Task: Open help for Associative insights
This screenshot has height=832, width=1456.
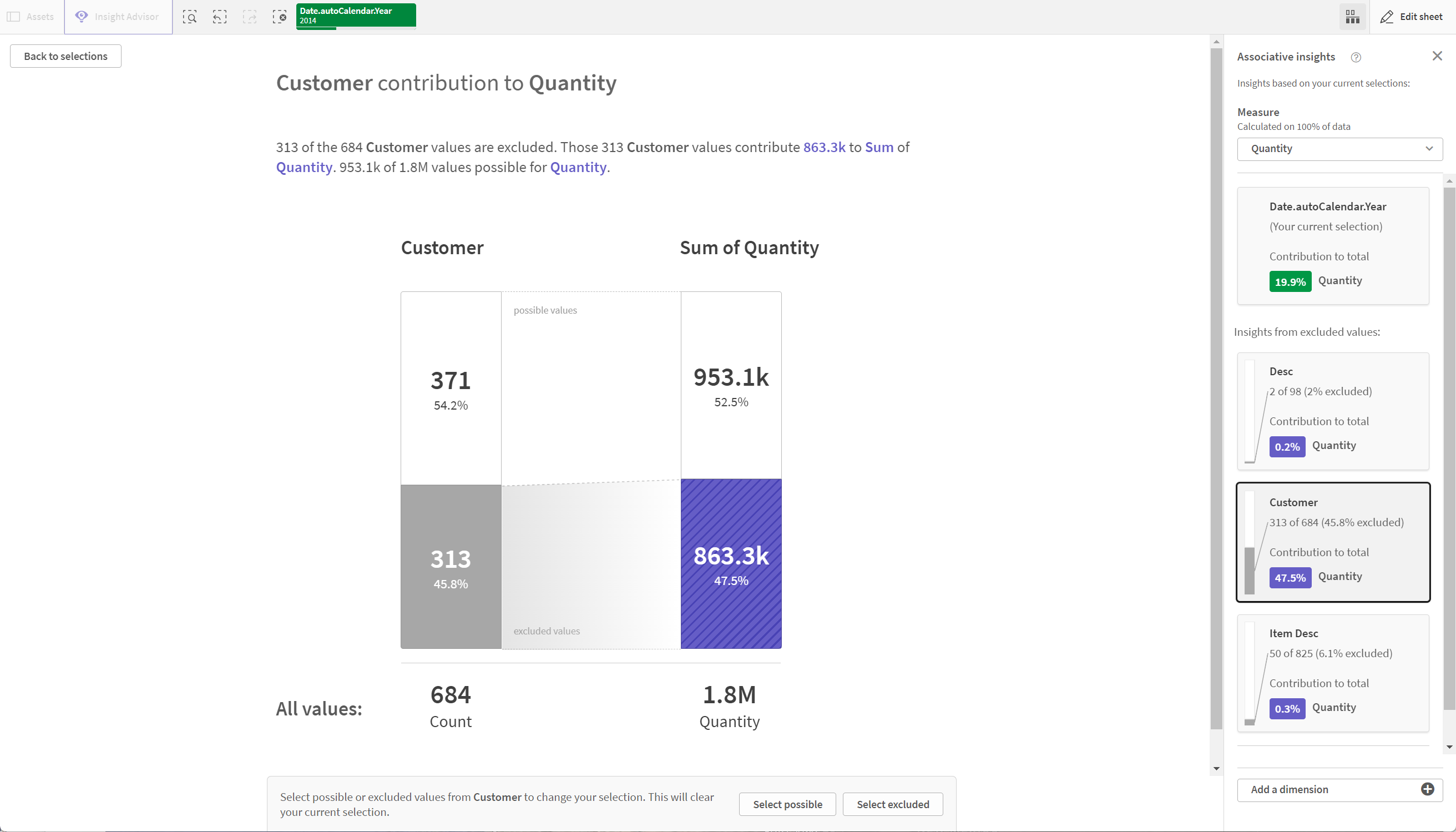Action: click(x=1357, y=57)
